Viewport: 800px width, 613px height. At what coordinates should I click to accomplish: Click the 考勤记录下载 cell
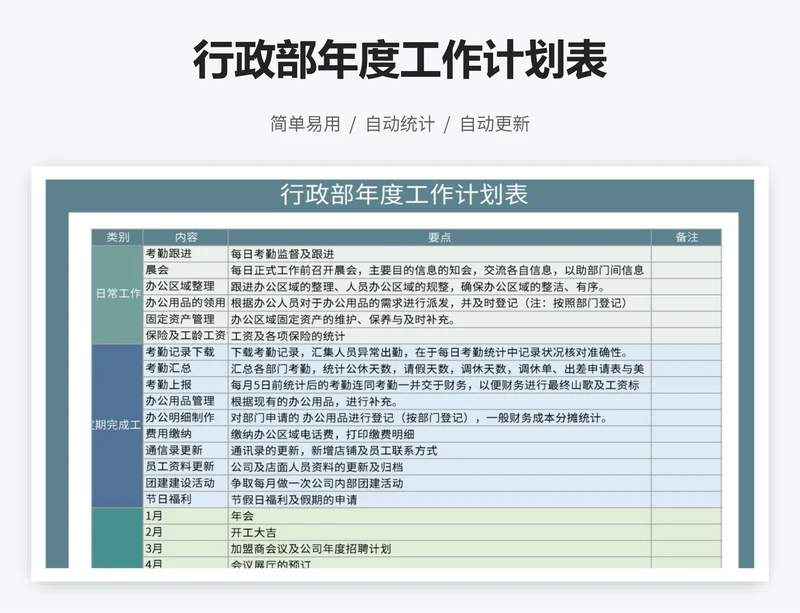[x=186, y=352]
